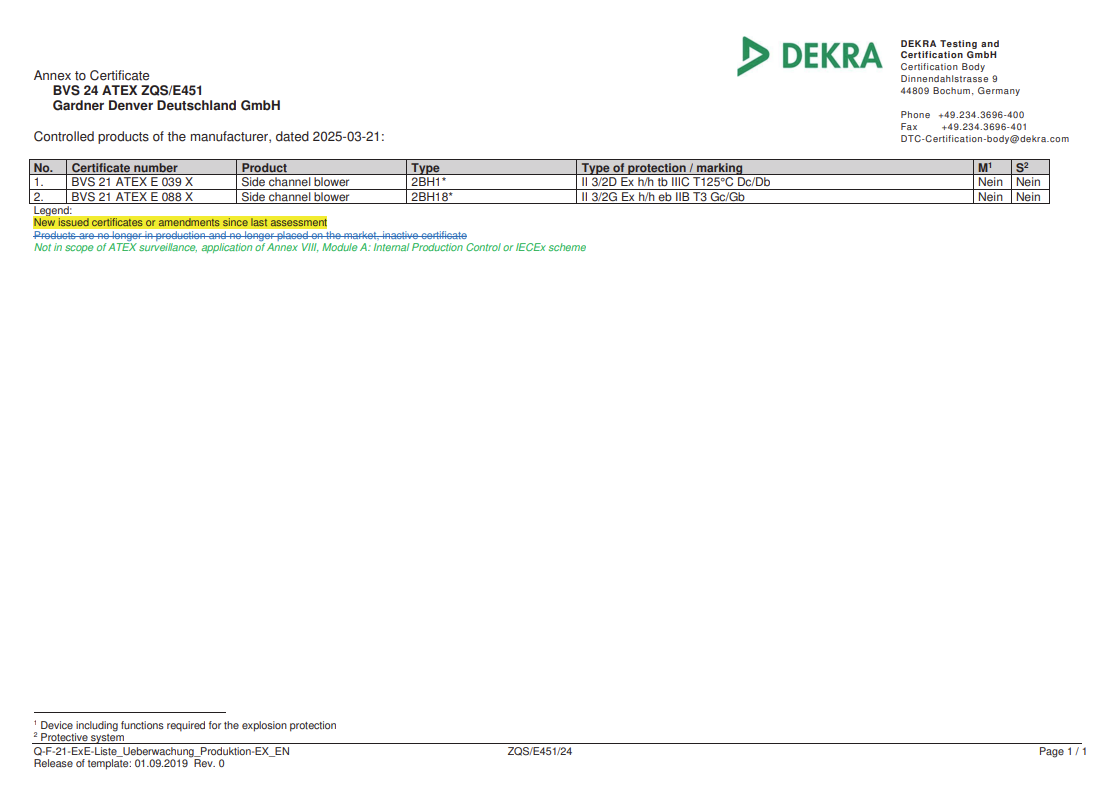
Task: Select cell 'BVS 21 ATEX E 039 X'
Action: tap(151, 183)
